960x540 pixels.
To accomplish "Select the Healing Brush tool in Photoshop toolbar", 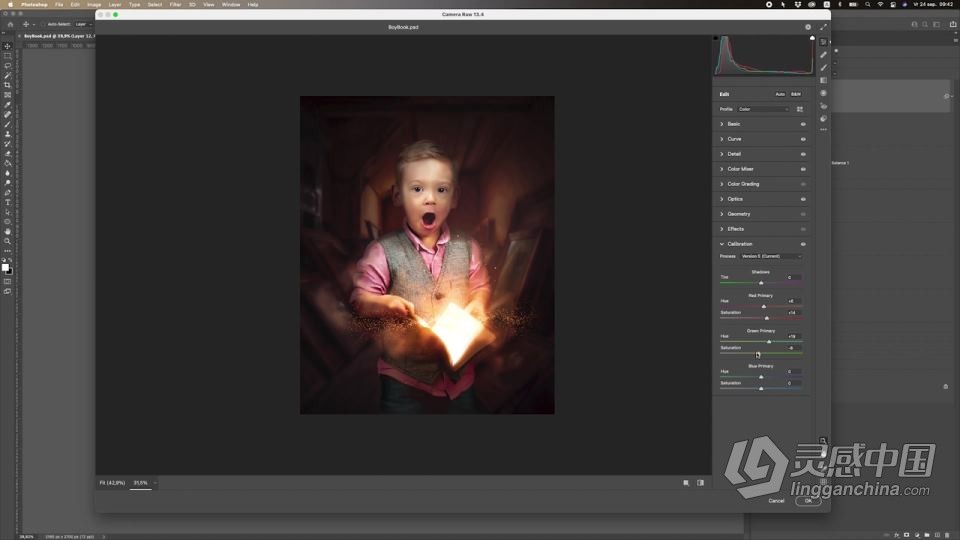I will pyautogui.click(x=7, y=114).
